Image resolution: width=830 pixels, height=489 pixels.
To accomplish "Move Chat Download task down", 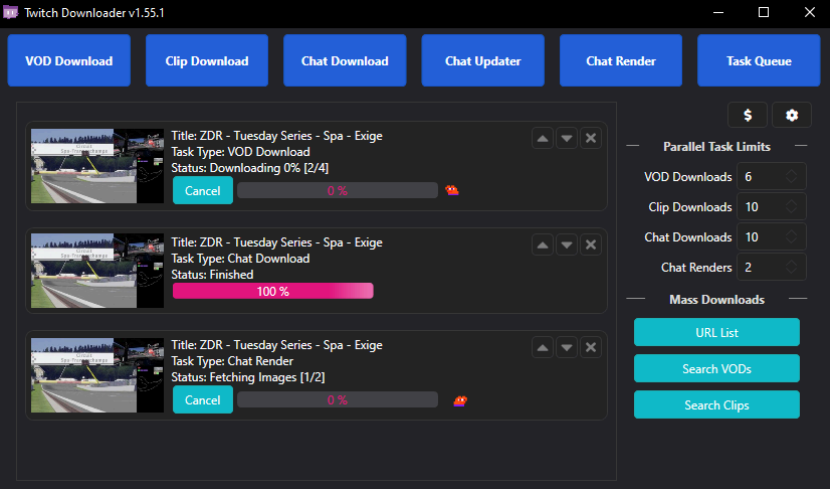I will point(566,245).
